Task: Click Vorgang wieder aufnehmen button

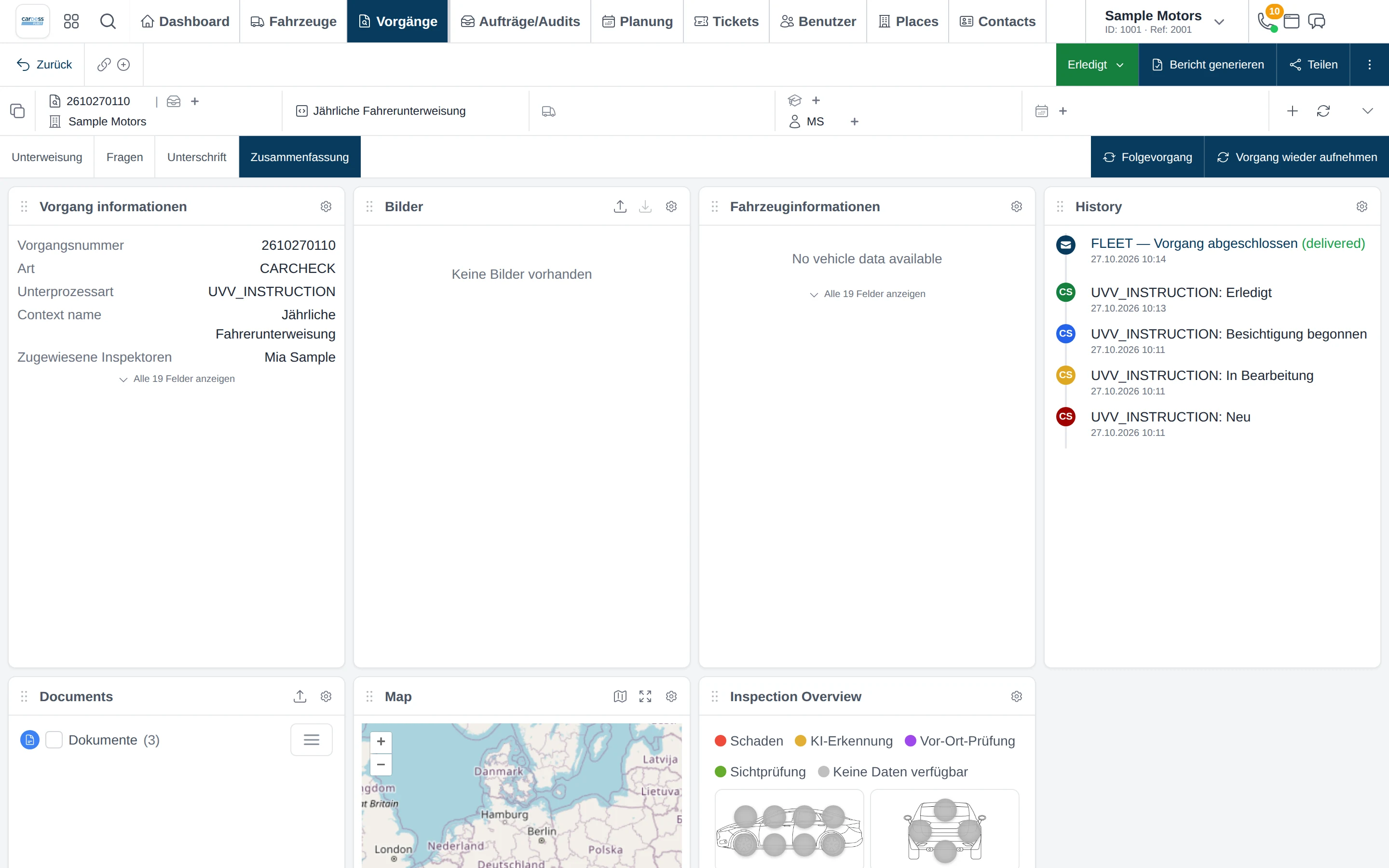Action: pyautogui.click(x=1296, y=157)
